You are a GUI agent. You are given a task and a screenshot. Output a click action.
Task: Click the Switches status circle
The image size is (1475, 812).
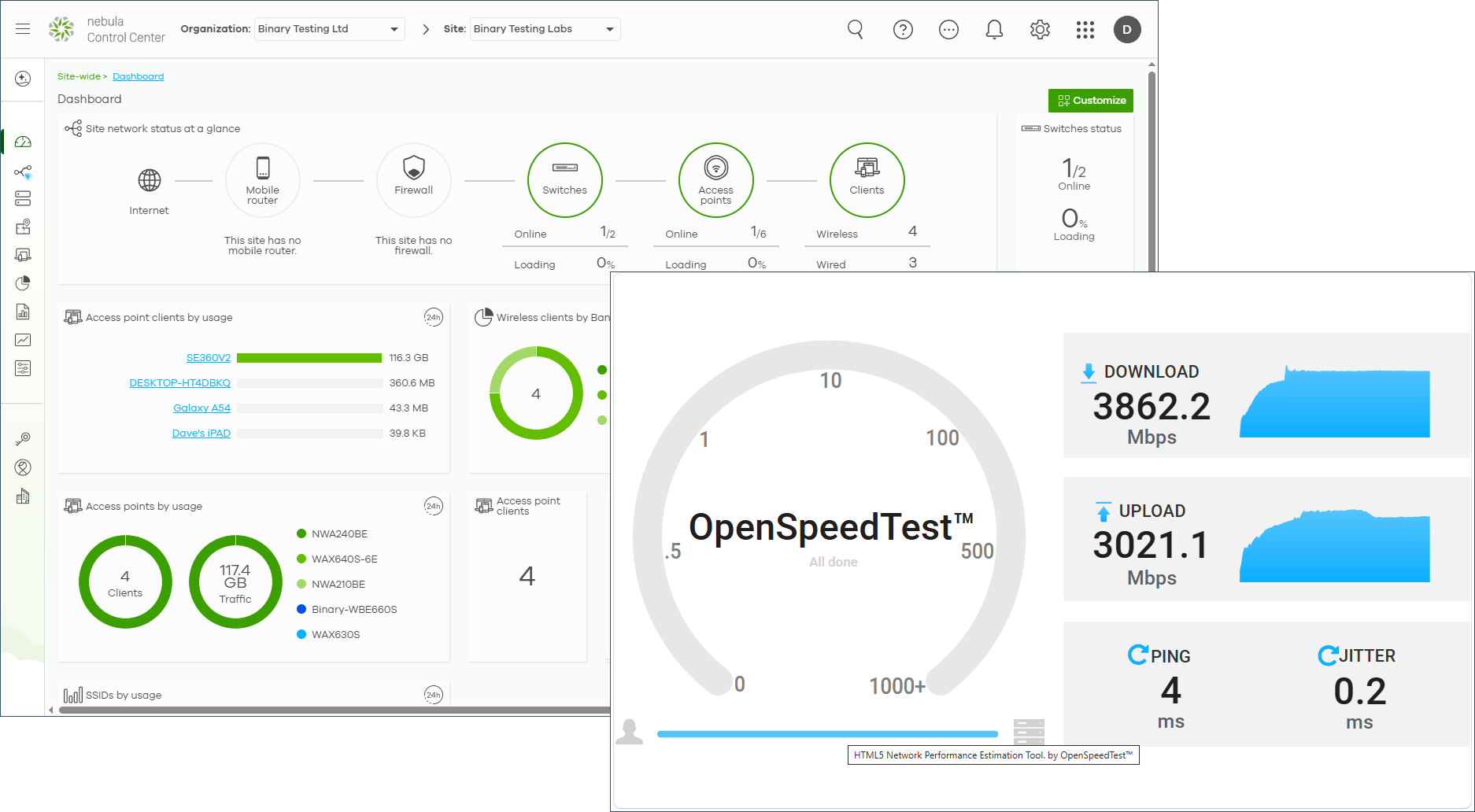(x=565, y=180)
